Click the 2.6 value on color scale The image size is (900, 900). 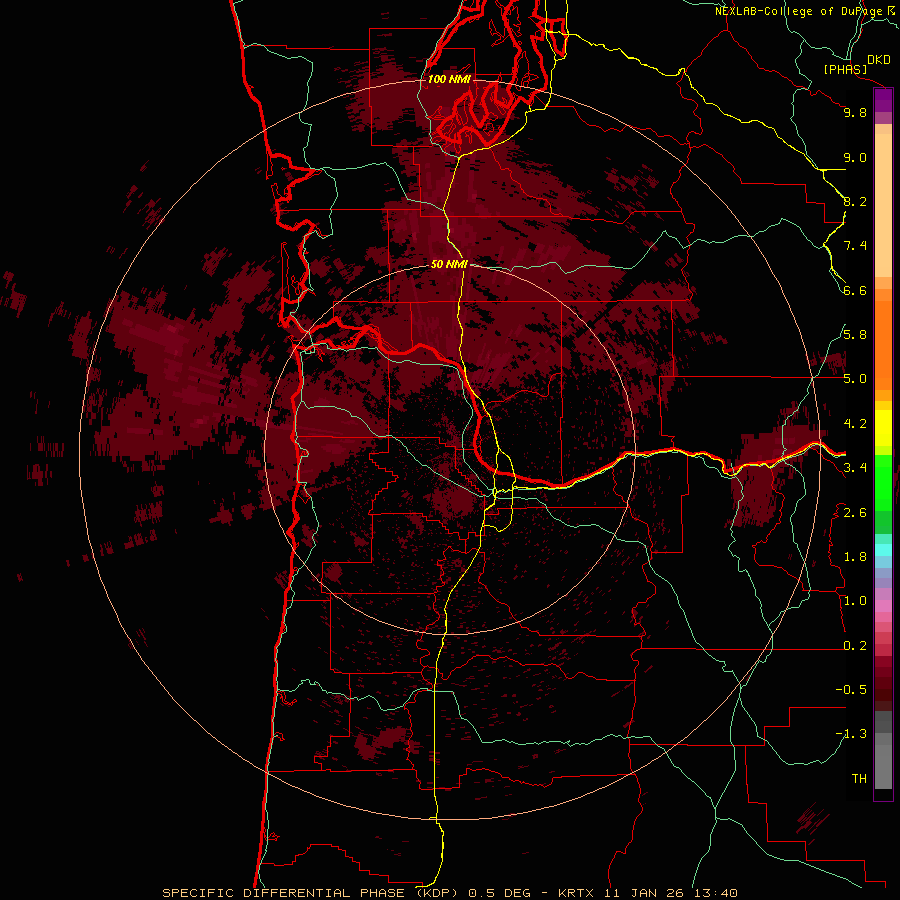click(855, 512)
